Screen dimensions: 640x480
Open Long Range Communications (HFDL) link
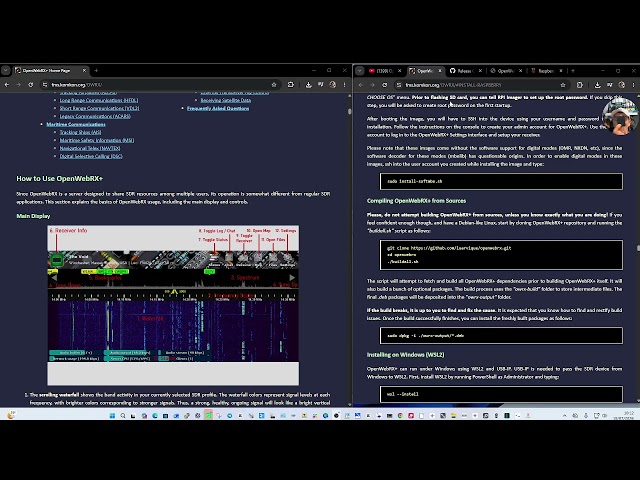99,100
